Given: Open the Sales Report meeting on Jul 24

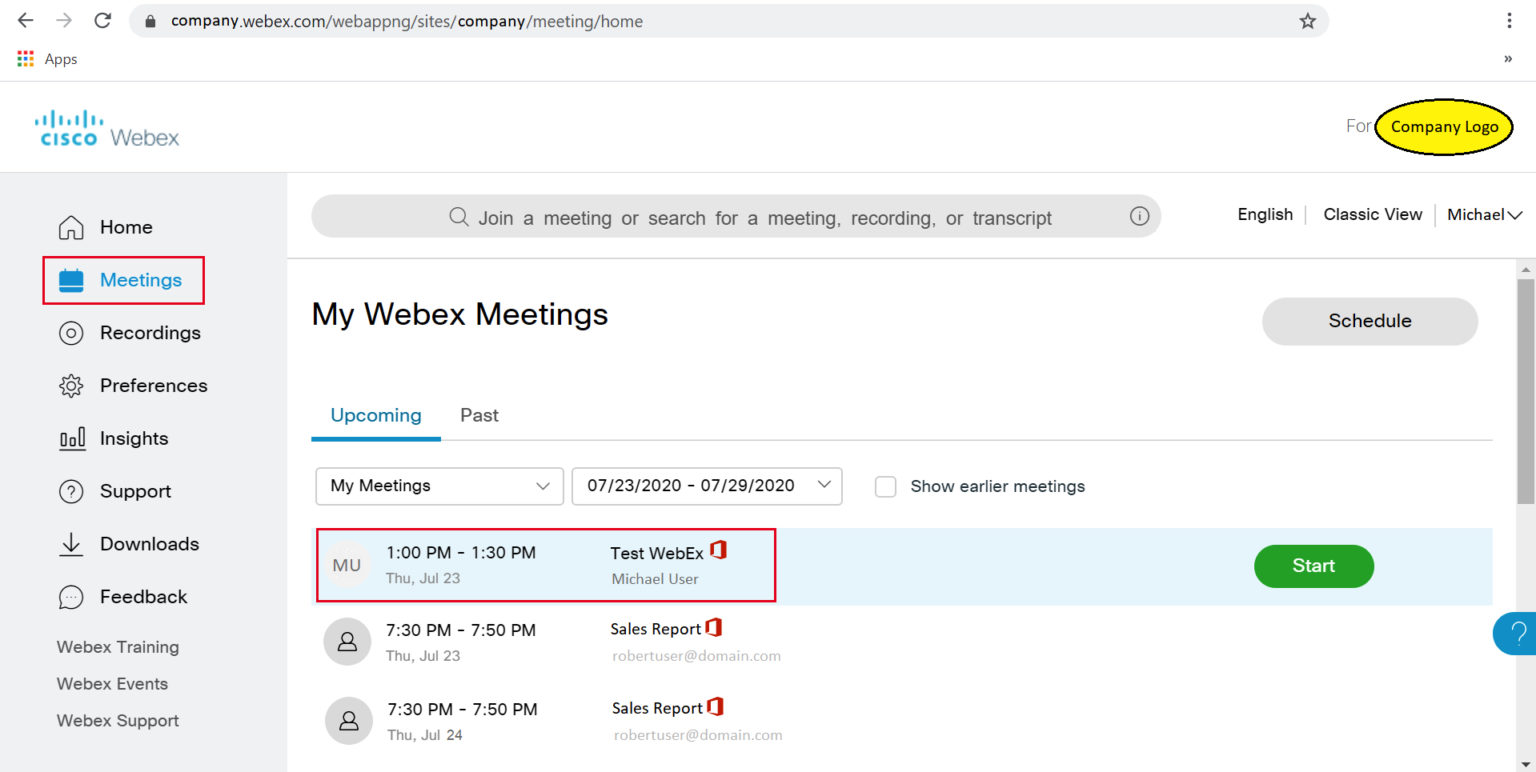Looking at the screenshot, I should [657, 708].
